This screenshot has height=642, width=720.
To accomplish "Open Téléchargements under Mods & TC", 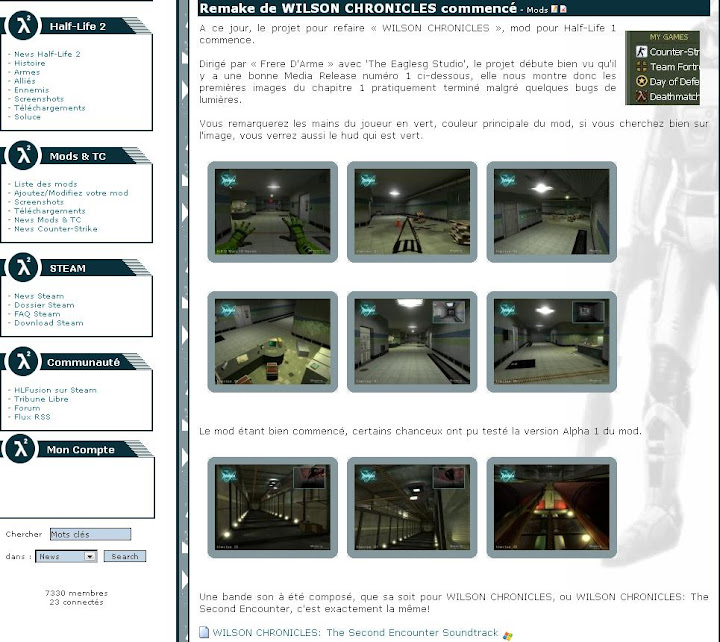I will click(50, 211).
